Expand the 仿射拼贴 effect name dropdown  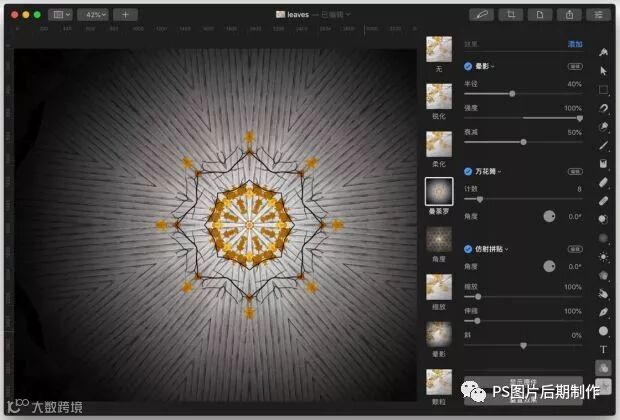pyautogui.click(x=492, y=249)
